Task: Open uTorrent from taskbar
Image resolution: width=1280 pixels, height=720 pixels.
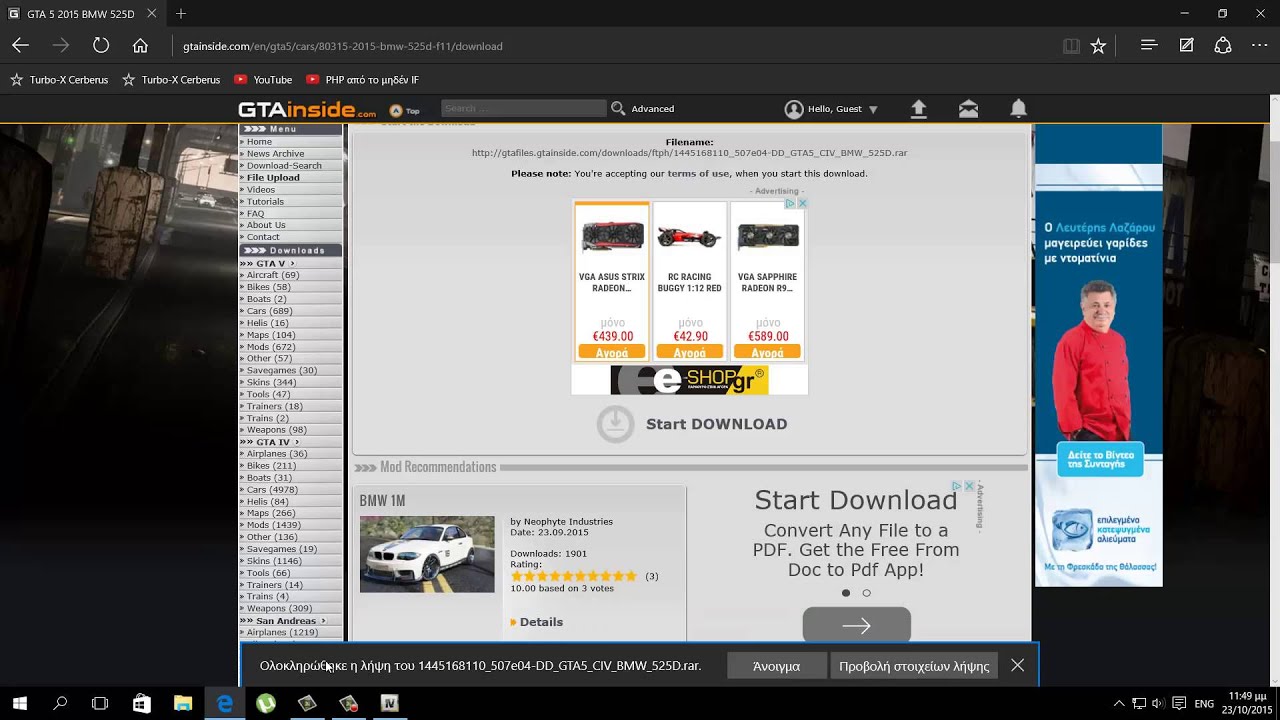Action: (266, 703)
